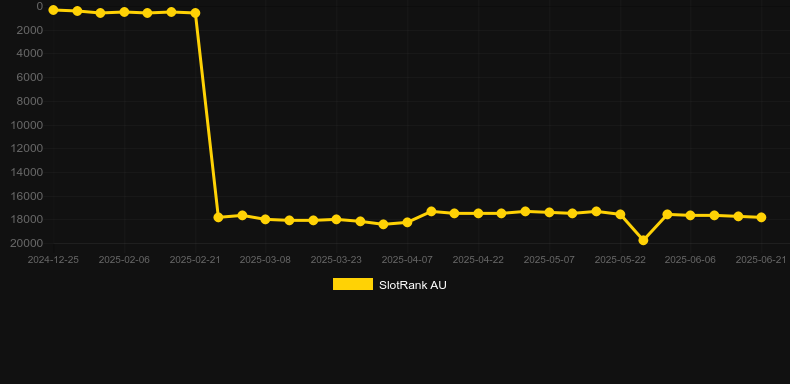Click the 2024-12-25 x-axis date label
This screenshot has height=384, width=790.
pos(53,260)
